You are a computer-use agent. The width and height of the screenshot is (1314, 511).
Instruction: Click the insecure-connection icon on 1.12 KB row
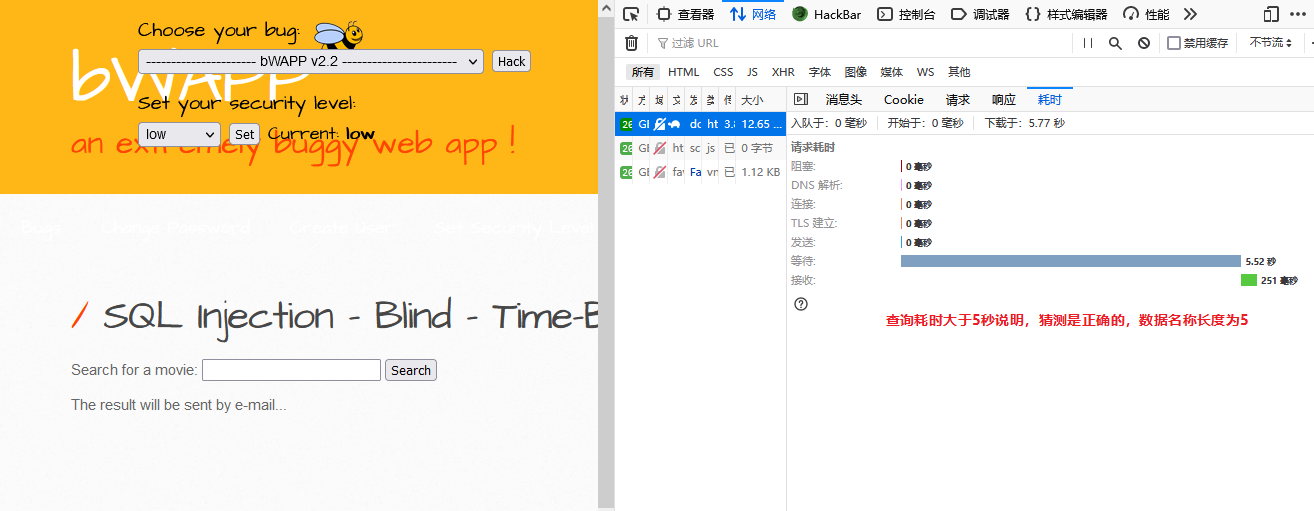(x=659, y=172)
